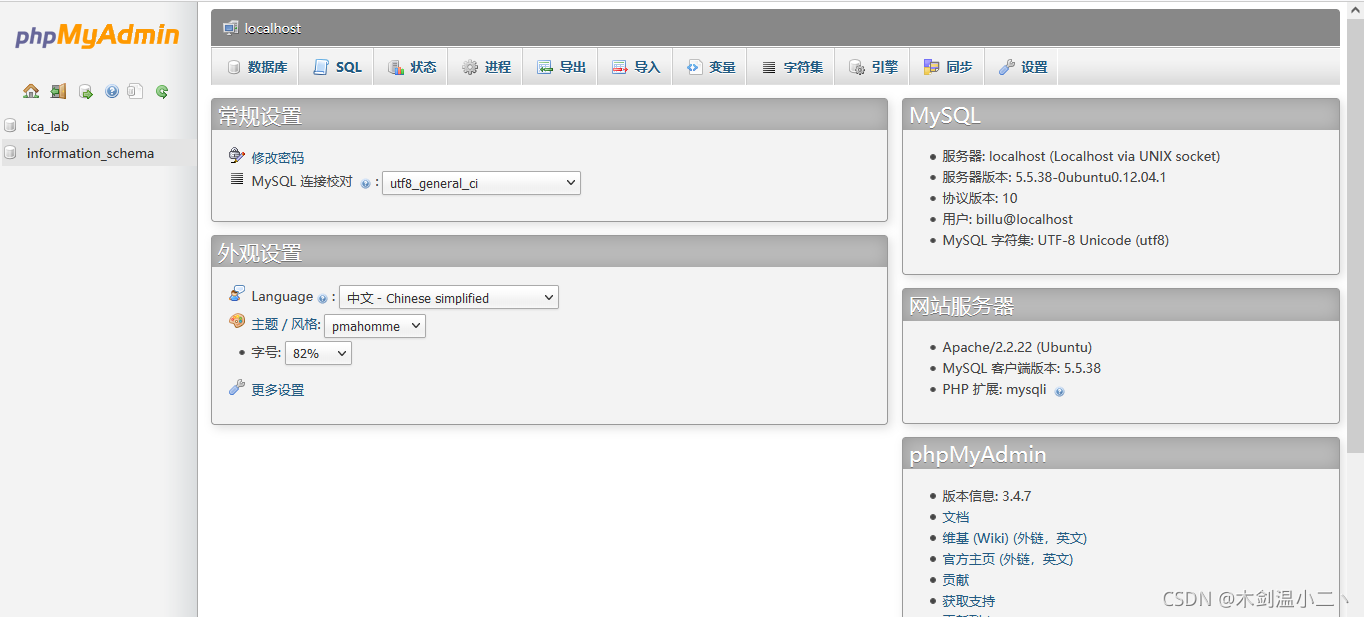Log out using the door icon
This screenshot has height=617, width=1364.
click(58, 91)
